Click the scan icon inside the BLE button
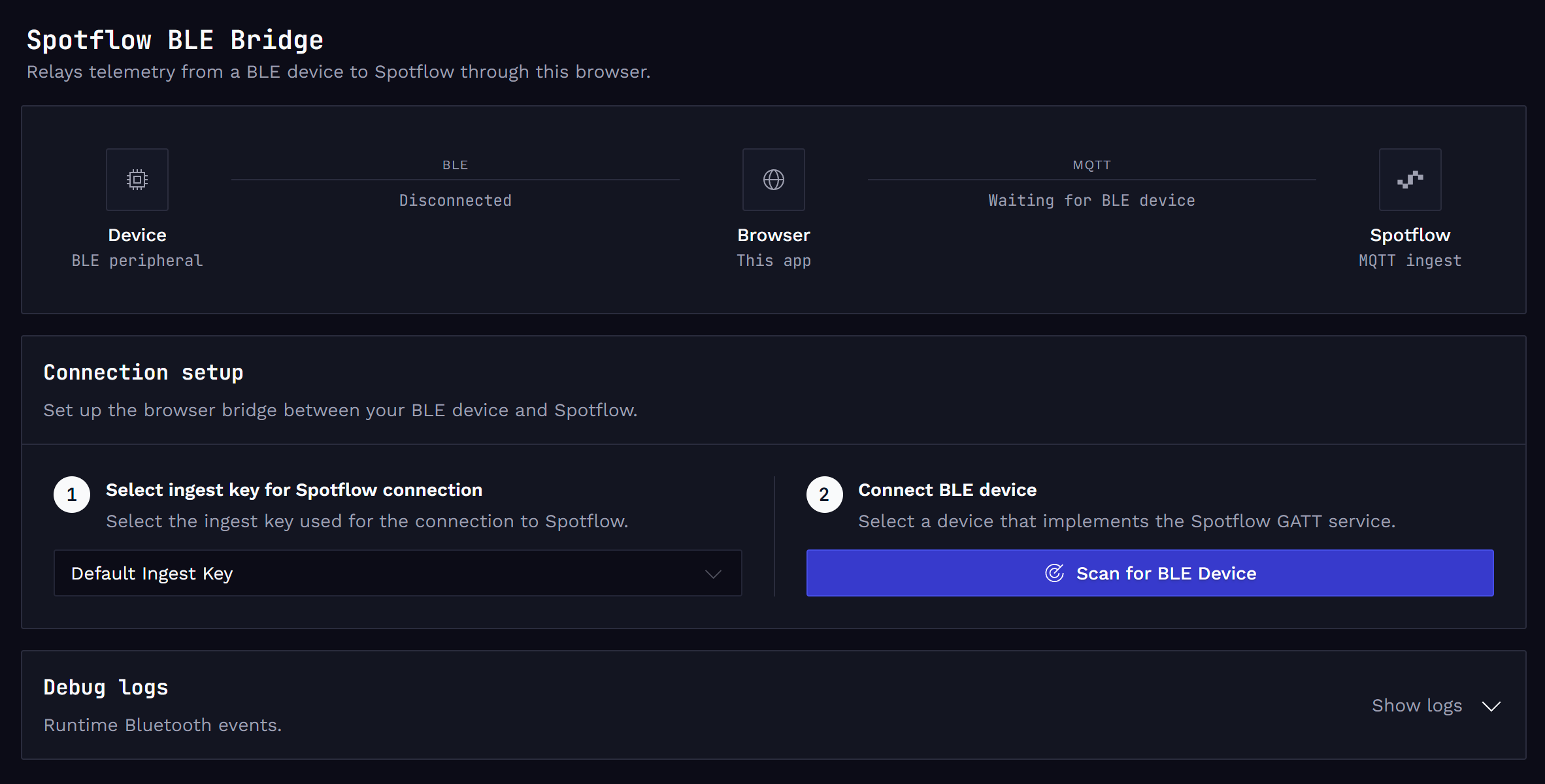This screenshot has height=784, width=1545. (x=1054, y=573)
